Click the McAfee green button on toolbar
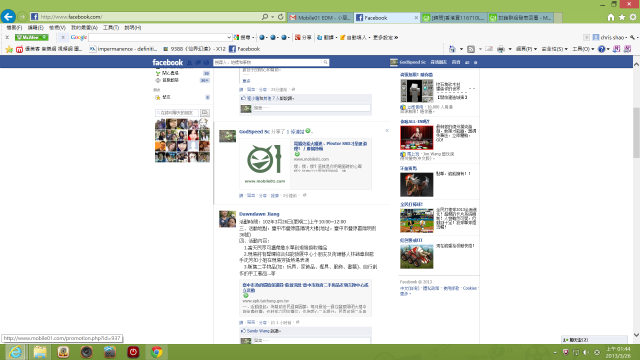Viewport: 640px width, 360px height. click(x=31, y=38)
